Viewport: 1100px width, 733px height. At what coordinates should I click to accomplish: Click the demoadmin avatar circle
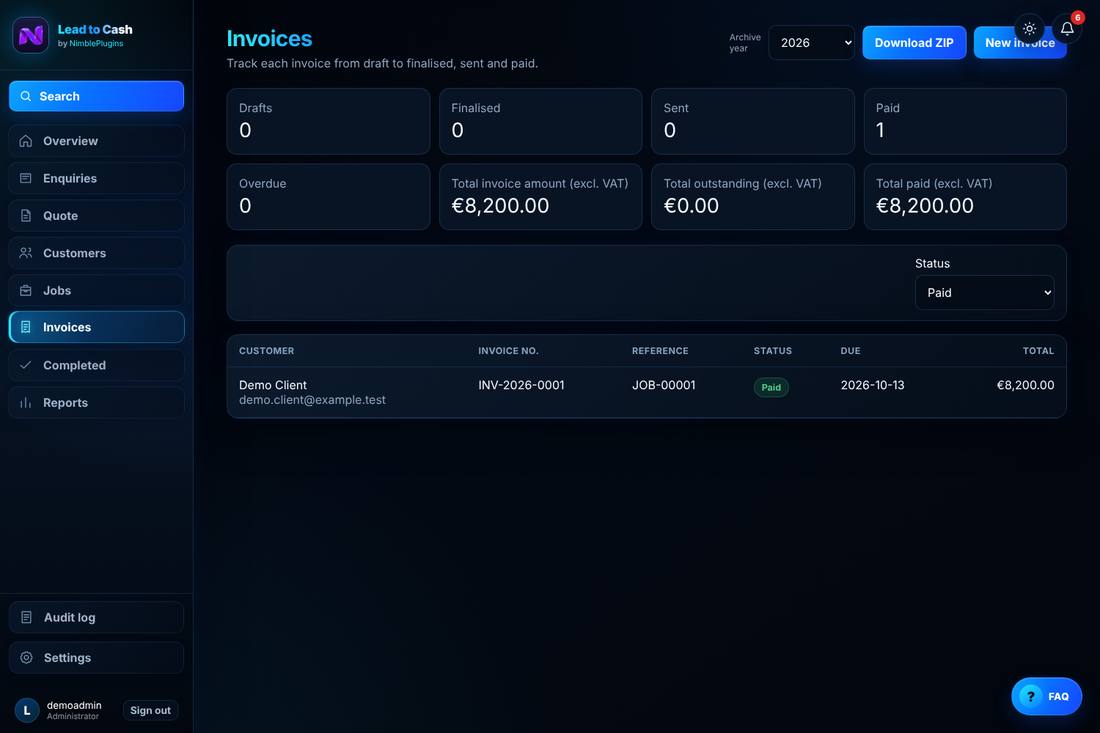[x=27, y=710]
